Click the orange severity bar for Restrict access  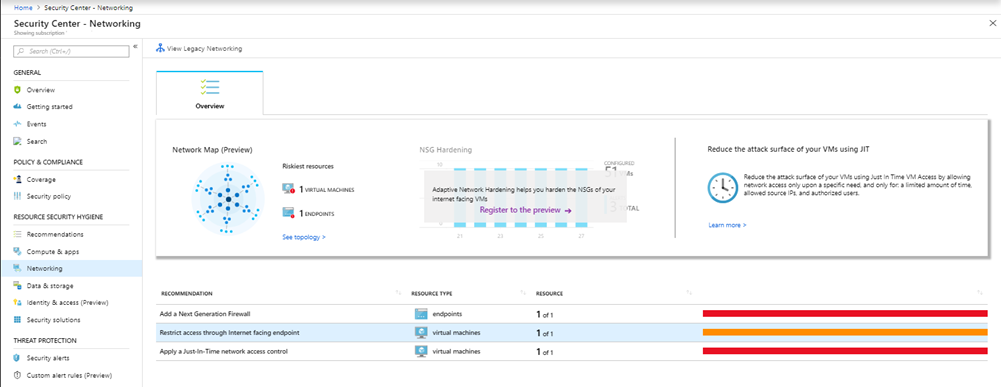845,332
